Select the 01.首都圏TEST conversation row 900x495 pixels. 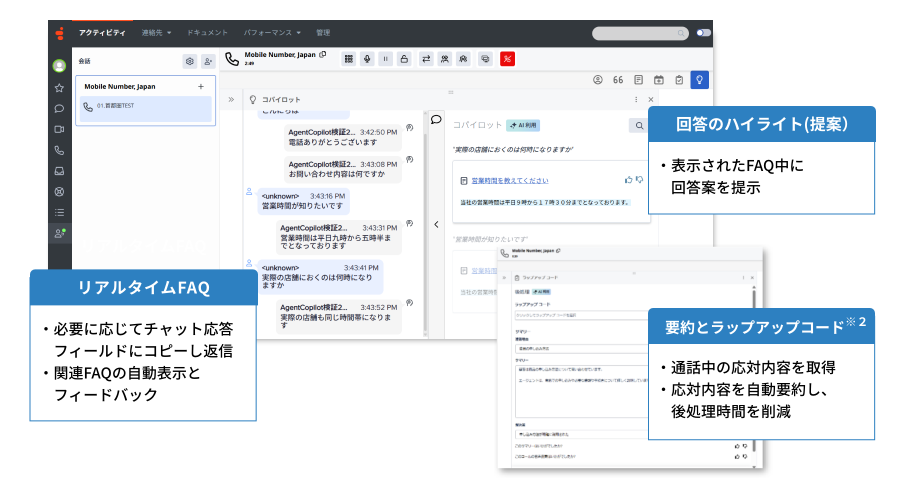point(146,107)
